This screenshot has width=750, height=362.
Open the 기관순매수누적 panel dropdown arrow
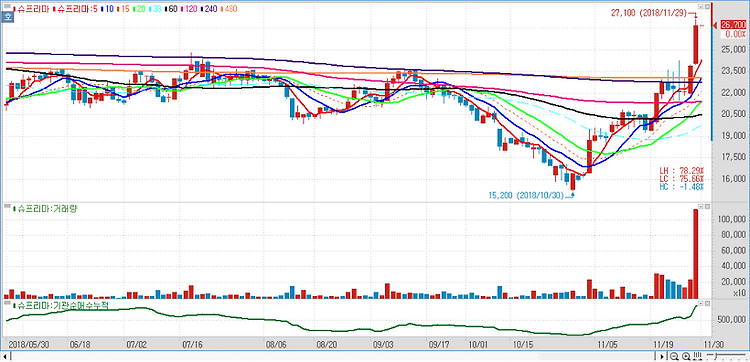(x=700, y=303)
